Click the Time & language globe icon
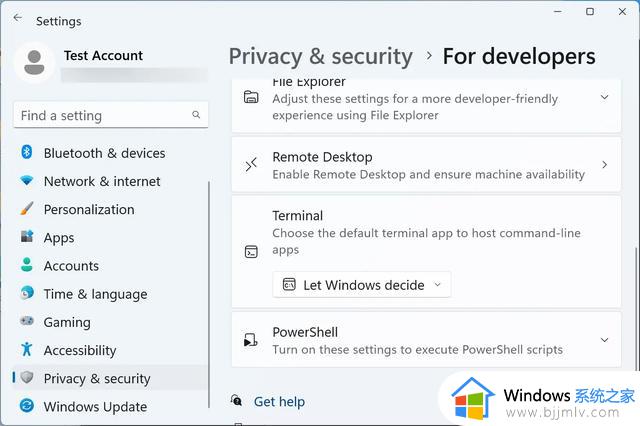This screenshot has width=640, height=426. point(27,293)
